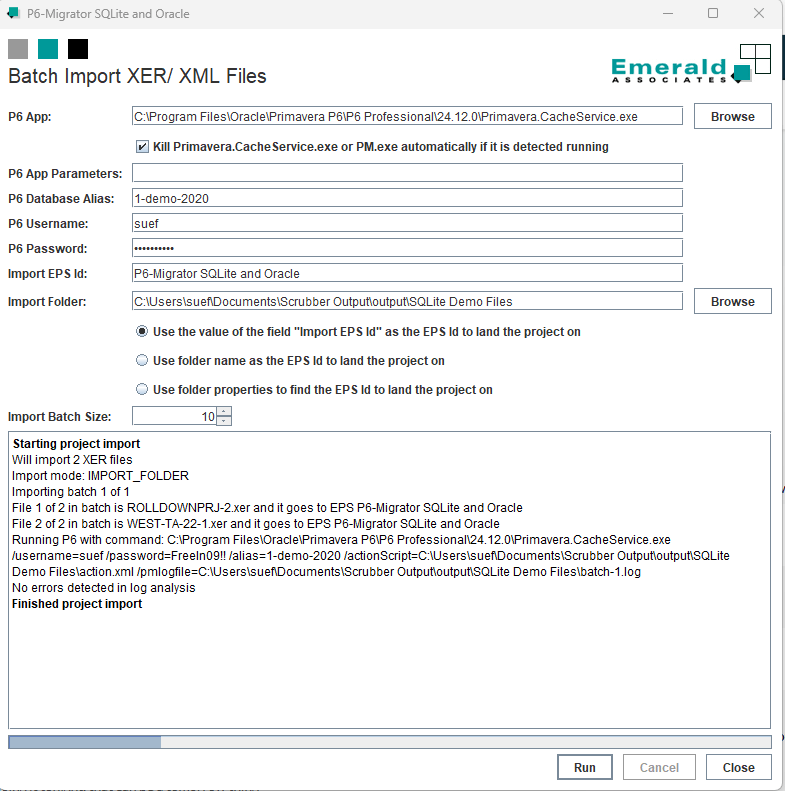Increase Import Batch Size with up arrow
This screenshot has height=791, width=785.
click(x=224, y=412)
